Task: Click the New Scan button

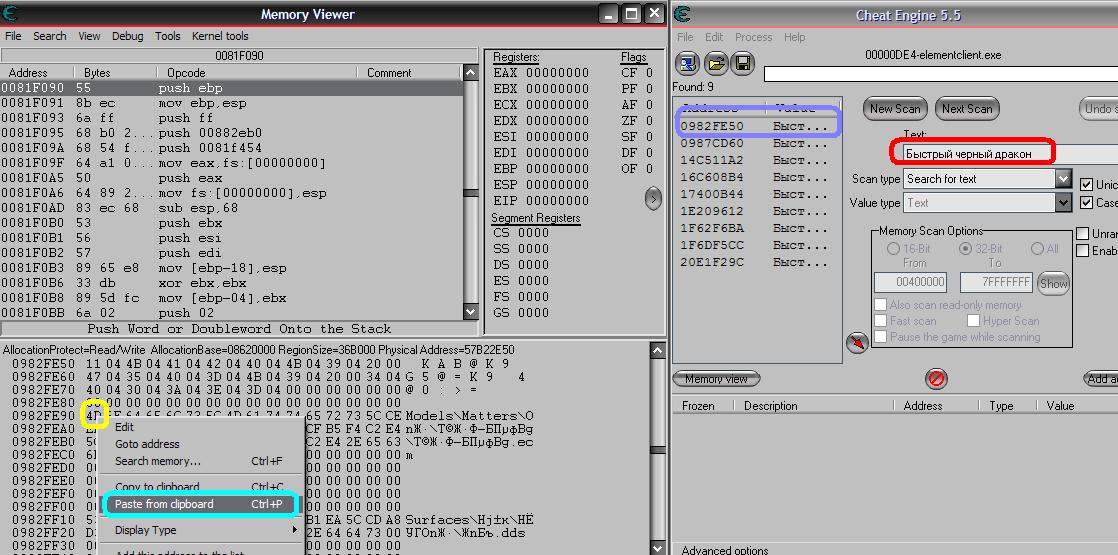Action: pyautogui.click(x=895, y=108)
